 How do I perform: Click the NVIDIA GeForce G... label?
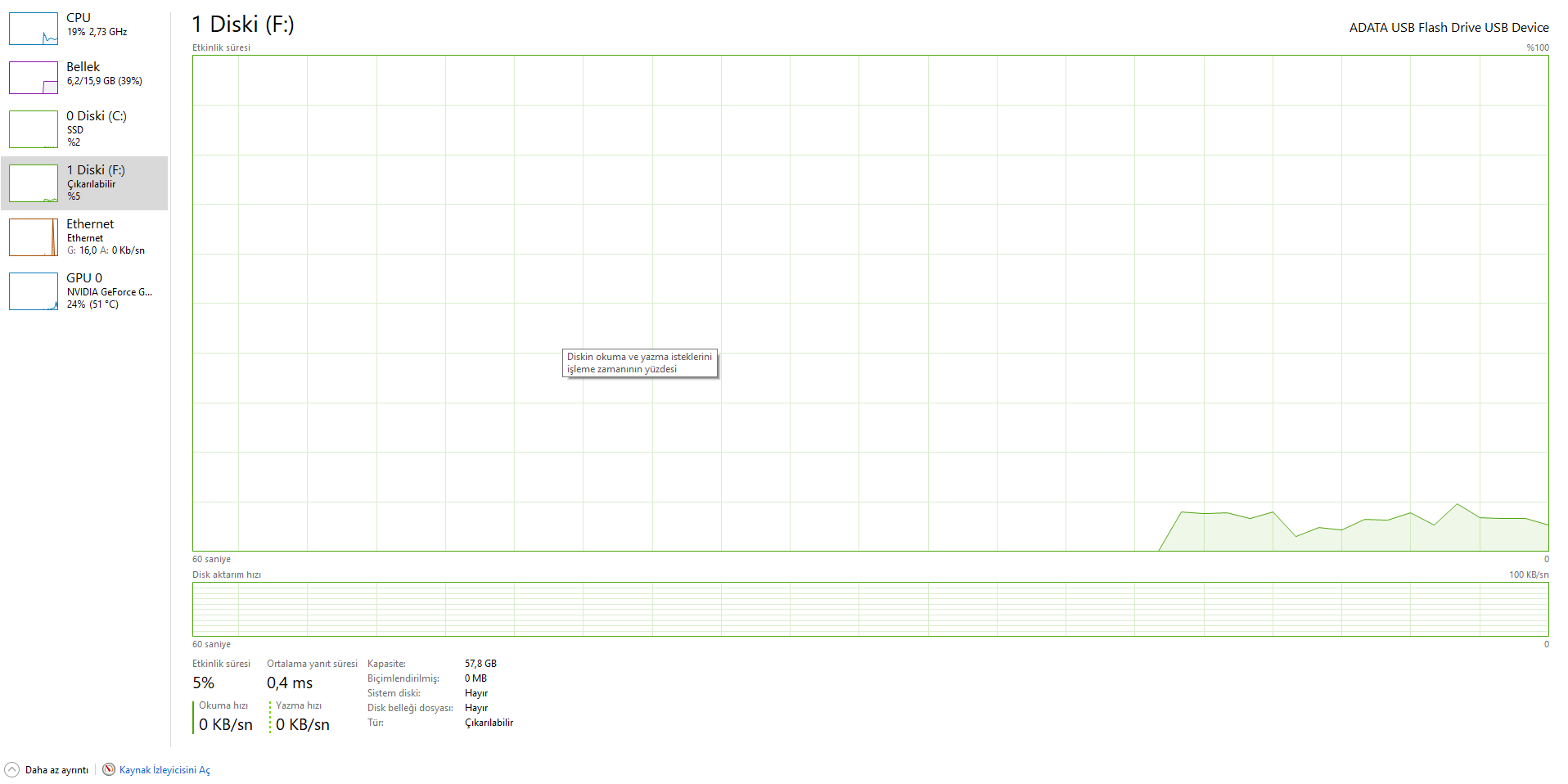click(x=110, y=292)
